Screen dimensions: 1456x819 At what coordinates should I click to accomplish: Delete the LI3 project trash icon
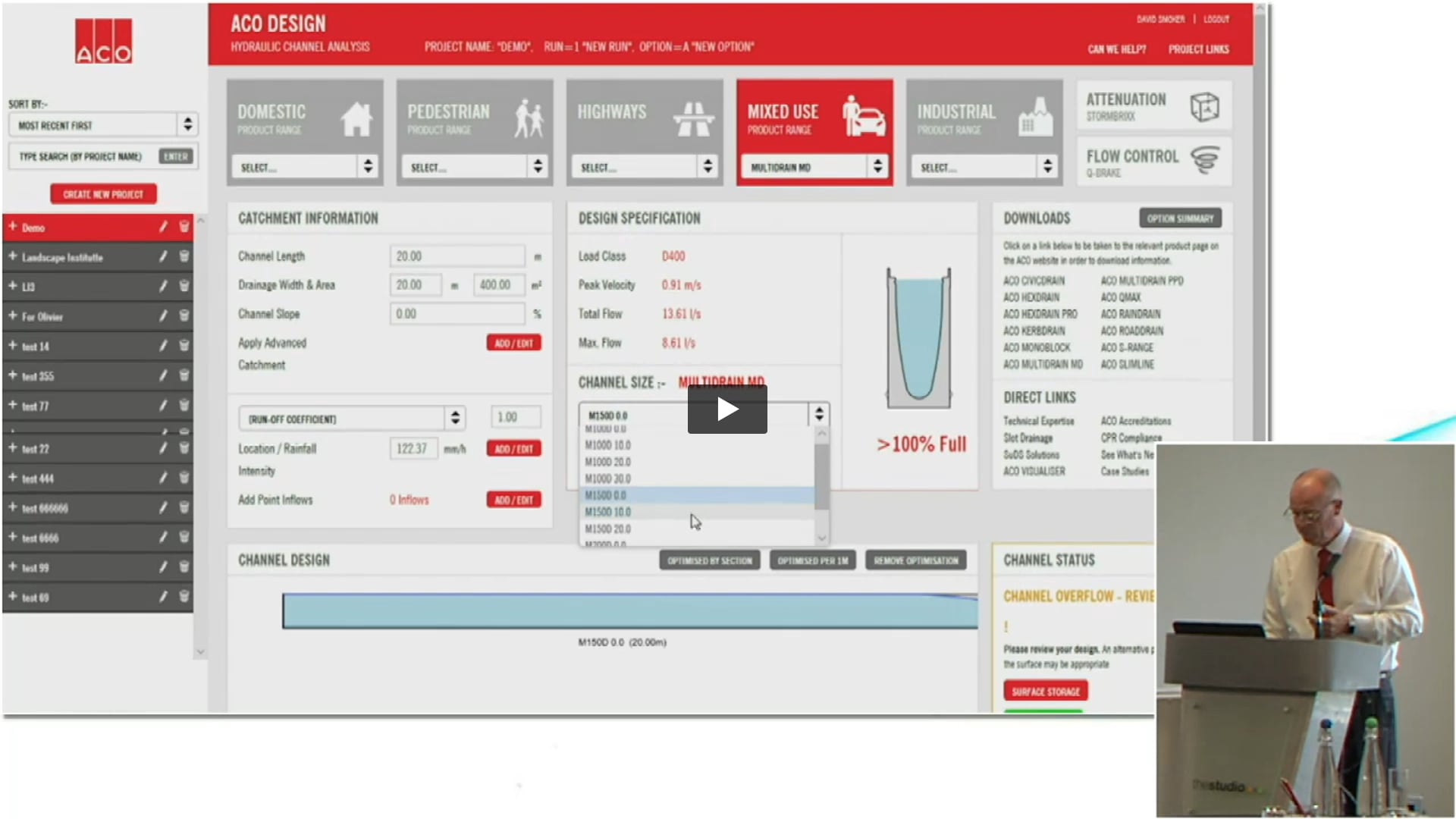(x=184, y=287)
